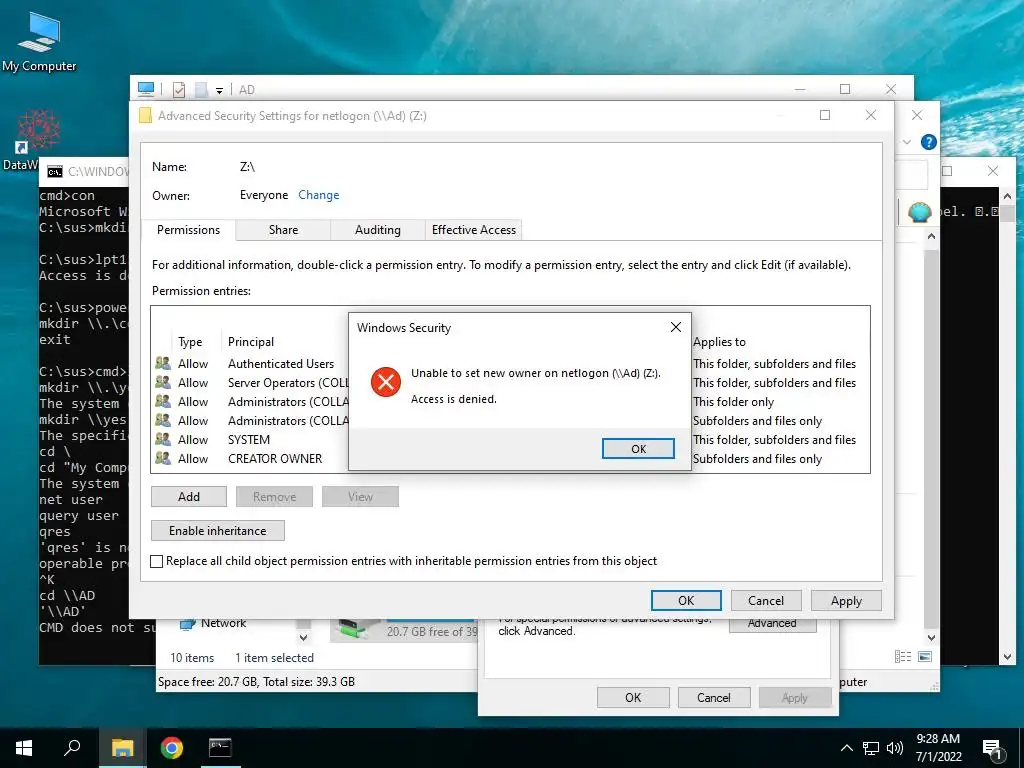Image resolution: width=1024 pixels, height=768 pixels.
Task: Click the user icon beside CREATOR OWNER
Action: [163, 458]
